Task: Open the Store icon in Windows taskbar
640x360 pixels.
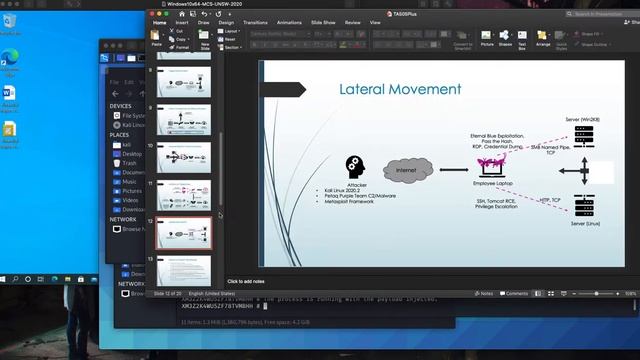Action: [81, 279]
